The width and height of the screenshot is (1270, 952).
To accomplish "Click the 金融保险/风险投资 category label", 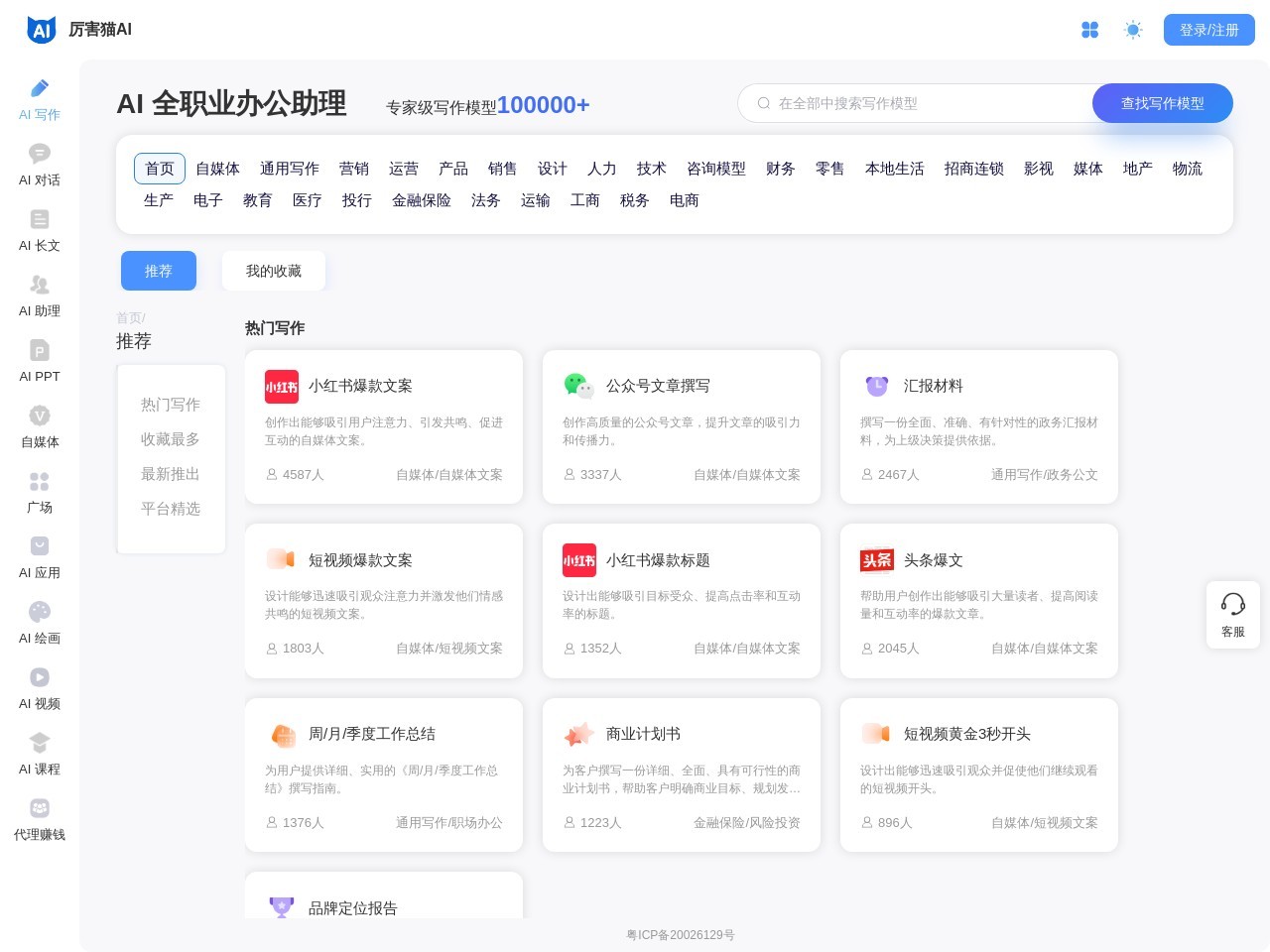I will [747, 823].
